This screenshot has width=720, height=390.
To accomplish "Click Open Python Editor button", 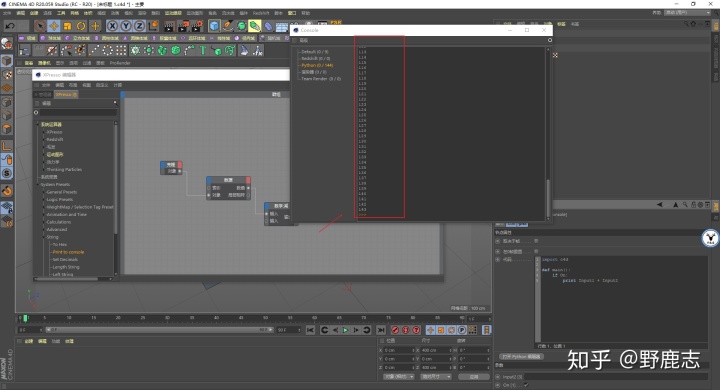I will click(521, 356).
